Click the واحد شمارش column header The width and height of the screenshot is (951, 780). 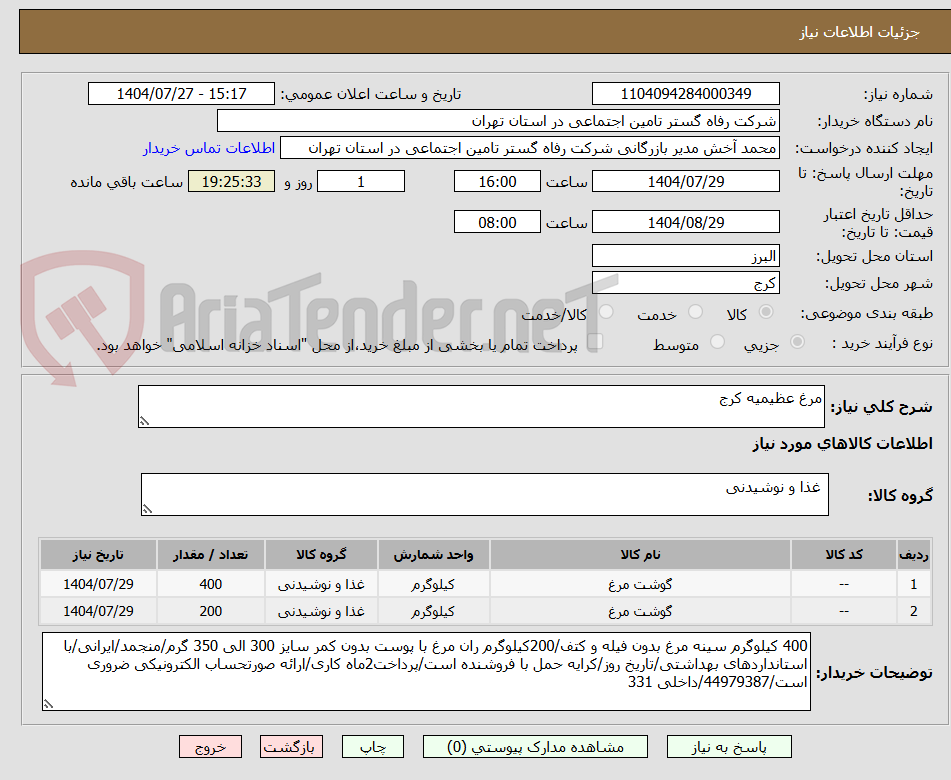(x=433, y=554)
